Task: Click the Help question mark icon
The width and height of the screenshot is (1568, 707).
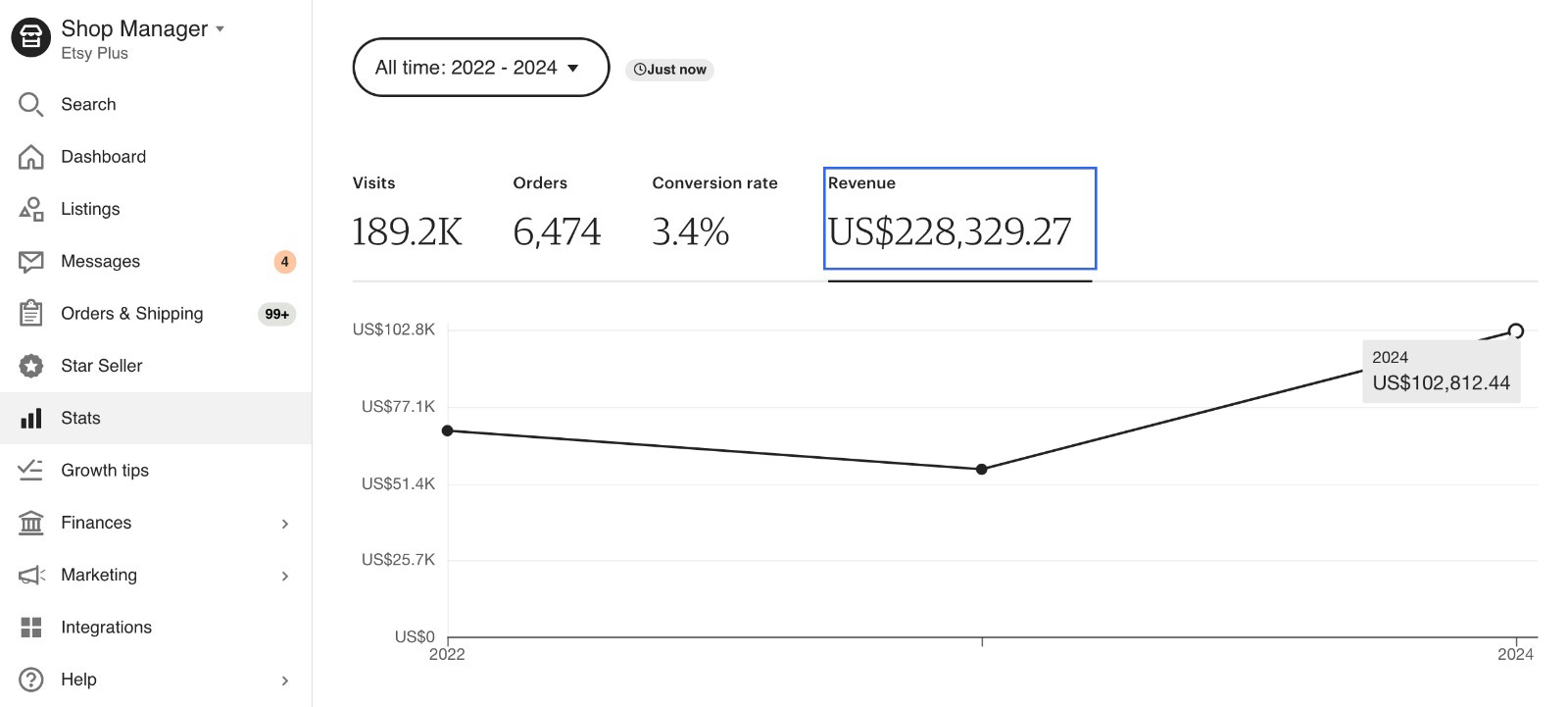Action: pos(31,680)
